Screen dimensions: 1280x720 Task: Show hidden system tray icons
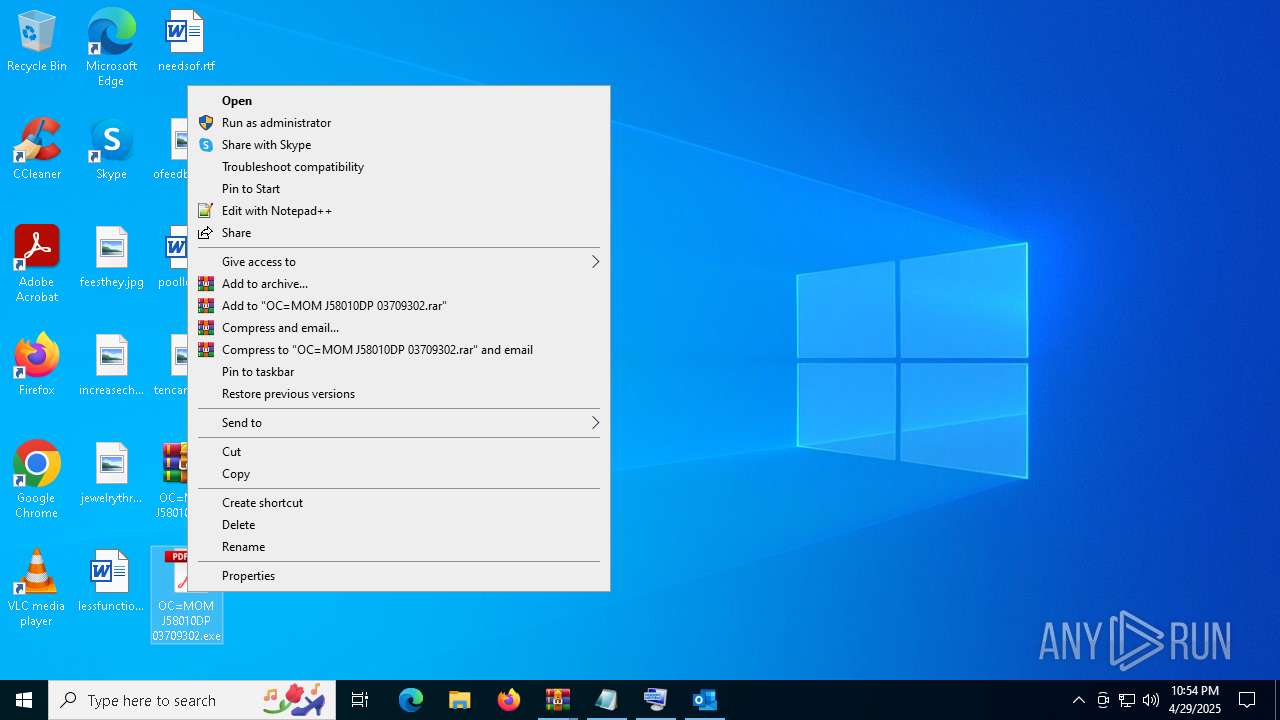(1078, 700)
